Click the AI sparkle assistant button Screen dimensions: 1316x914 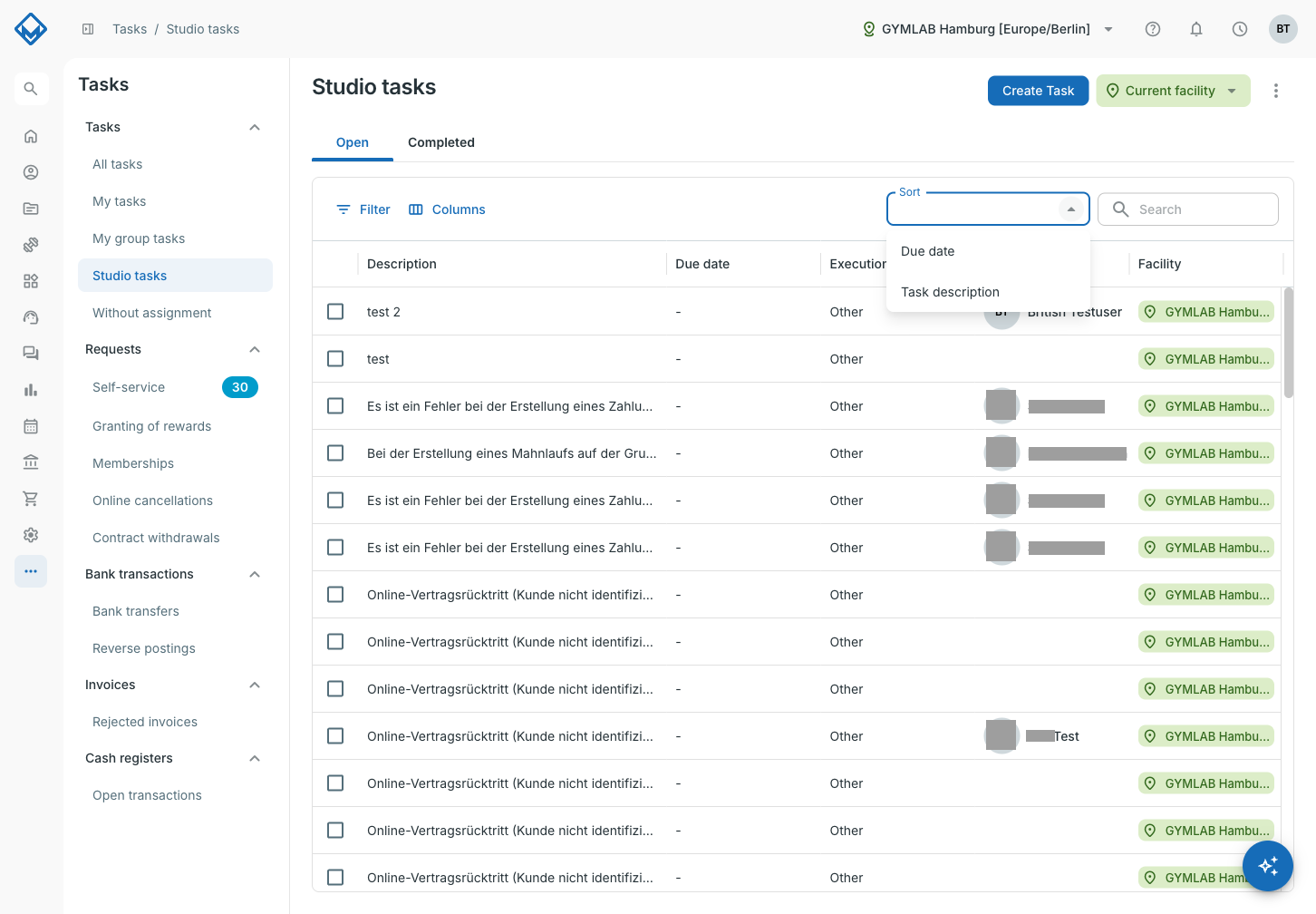1268,866
